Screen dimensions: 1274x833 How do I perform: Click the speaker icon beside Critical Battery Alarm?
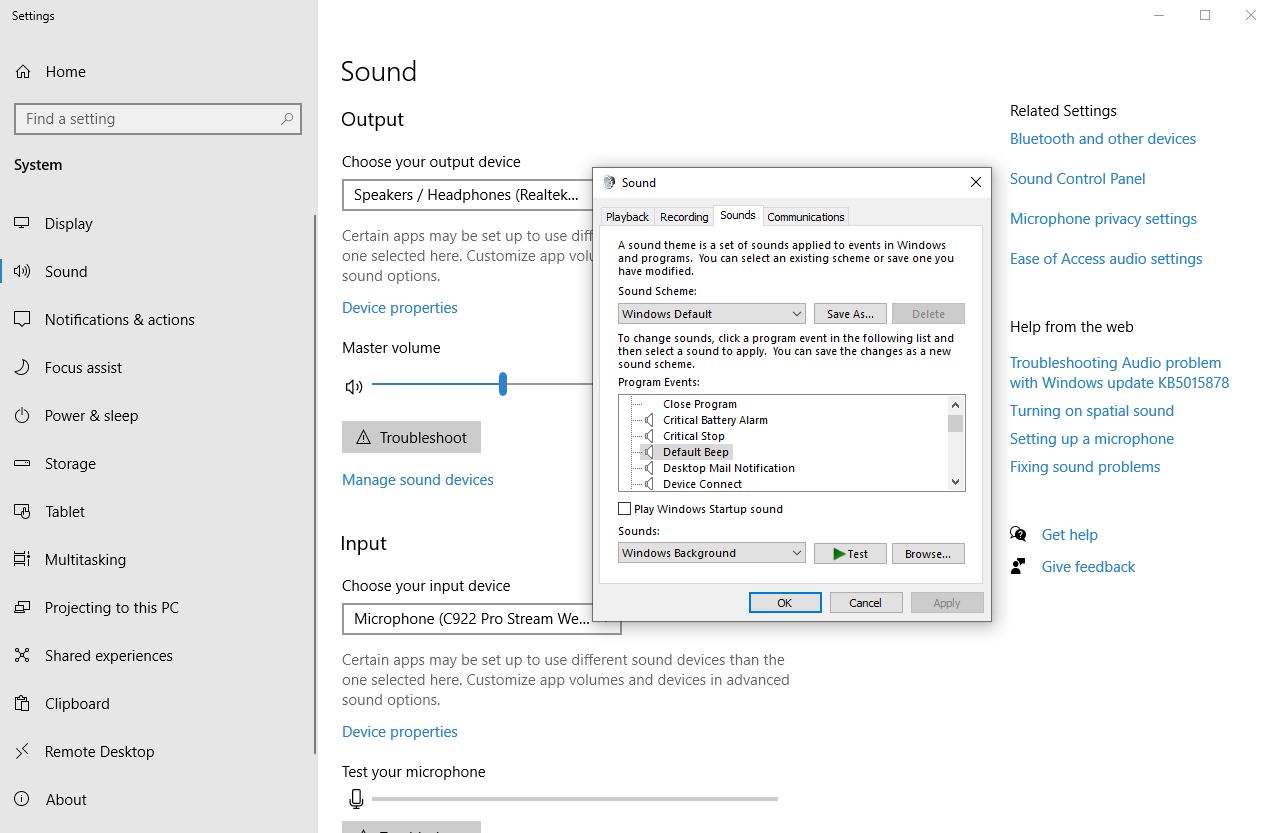point(648,420)
